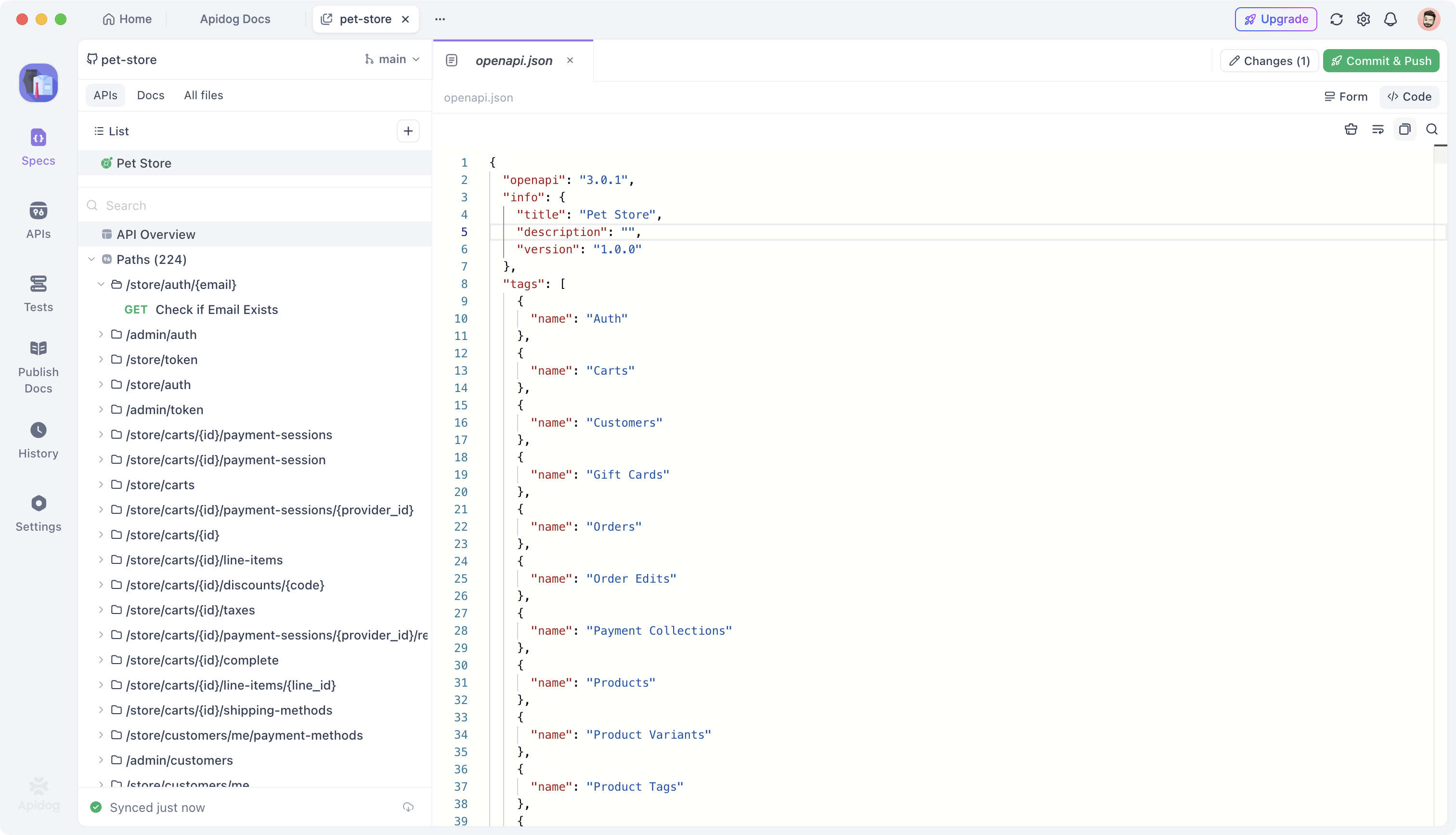1456x835 pixels.
Task: Open the main branch dropdown
Action: 393,60
